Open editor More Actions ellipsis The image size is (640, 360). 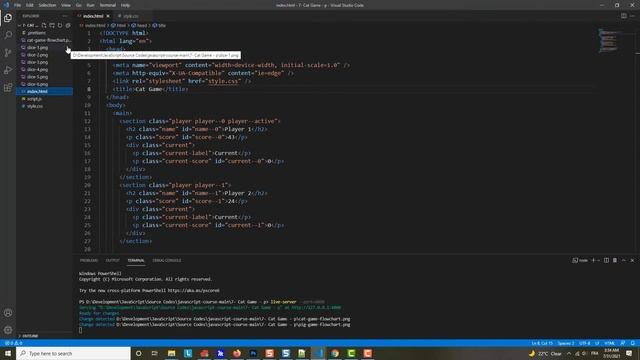pyautogui.click(x=632, y=16)
